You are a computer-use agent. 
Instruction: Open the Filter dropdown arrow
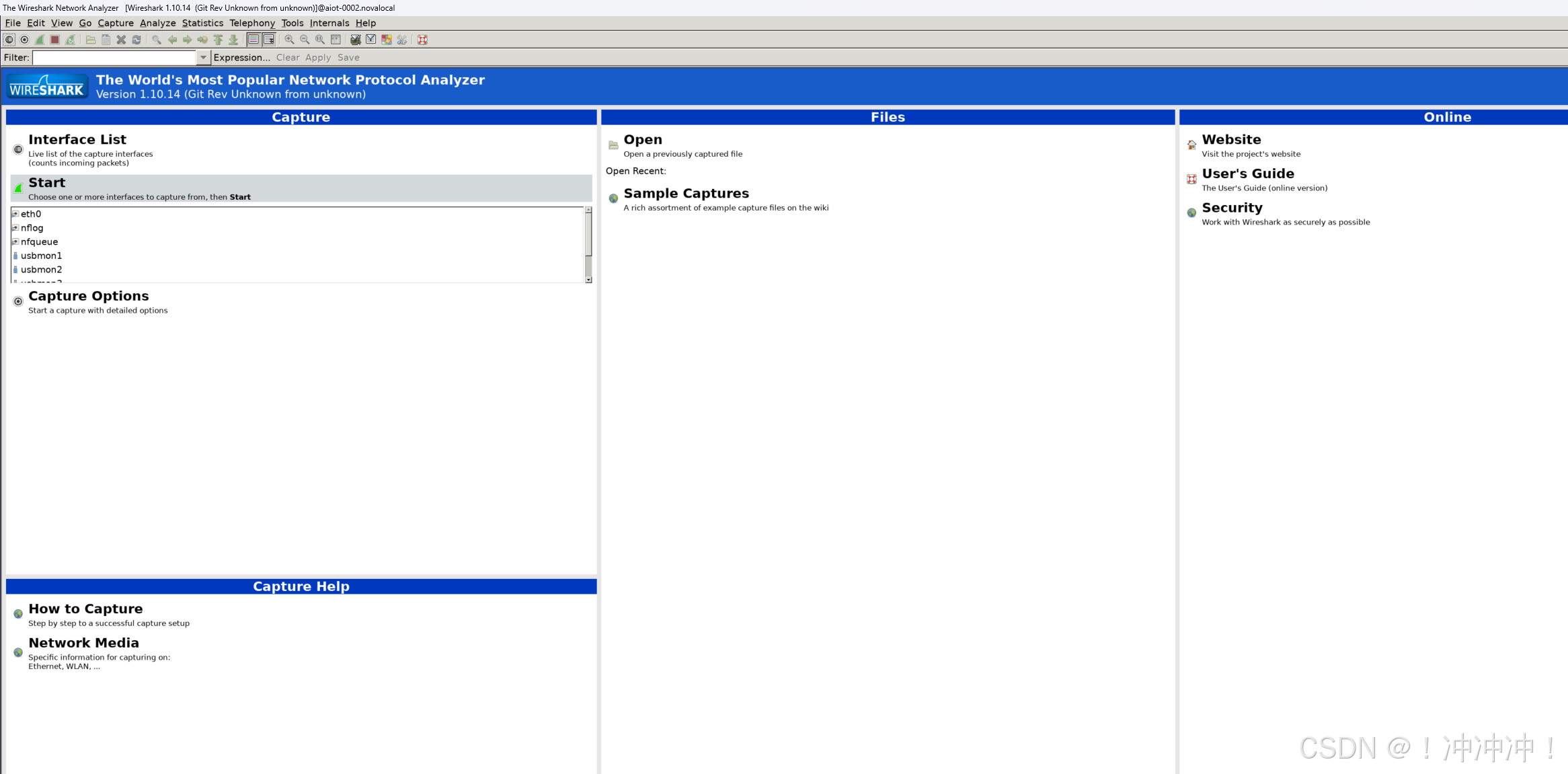pyautogui.click(x=203, y=58)
